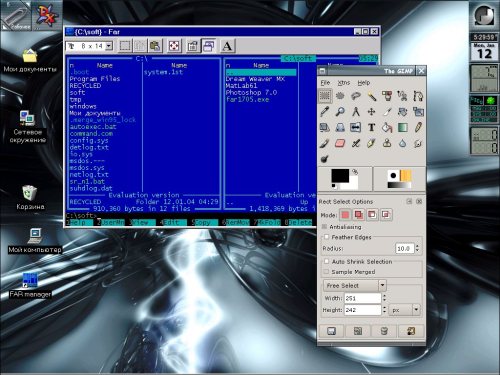This screenshot has width=500, height=375.
Task: Enable the Feather Edges checkbox
Action: [x=327, y=237]
